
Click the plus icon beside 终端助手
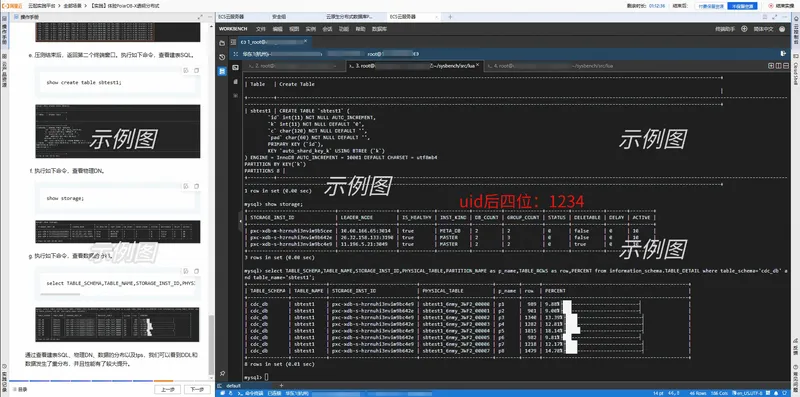[744, 29]
